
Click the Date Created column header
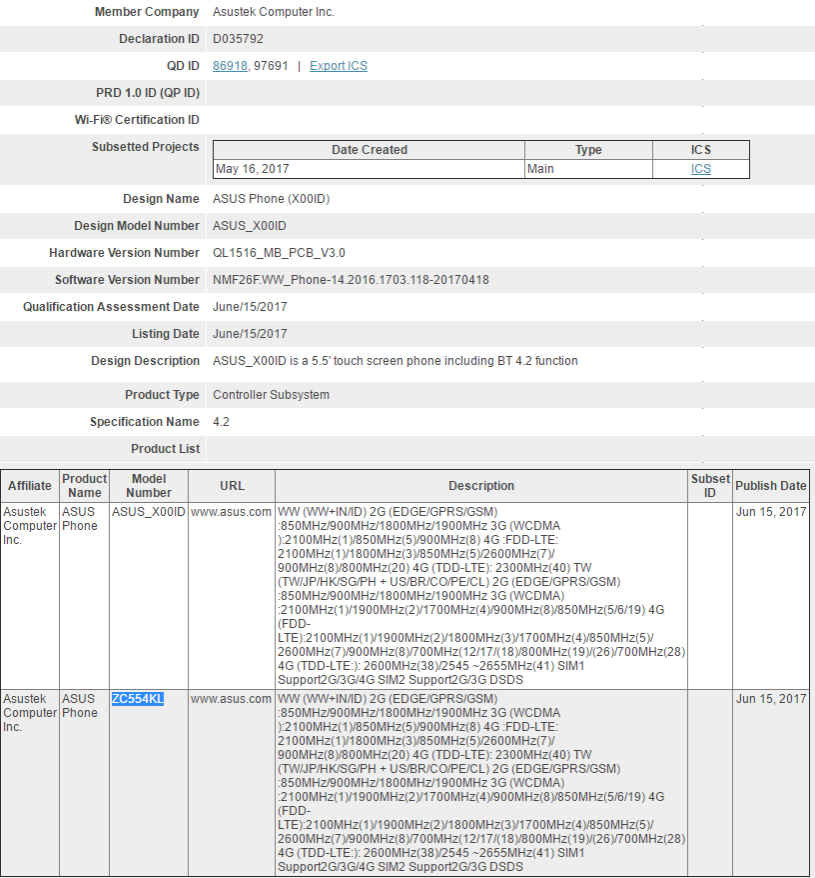click(369, 150)
